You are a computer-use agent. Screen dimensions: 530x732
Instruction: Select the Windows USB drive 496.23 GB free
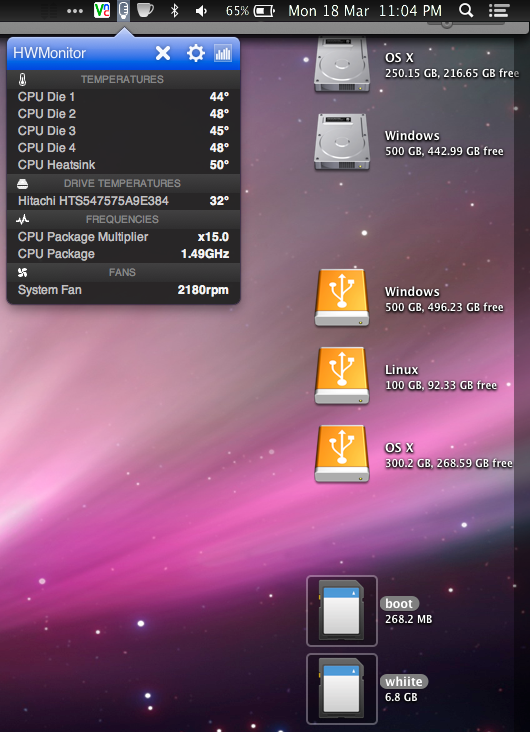tap(342, 298)
